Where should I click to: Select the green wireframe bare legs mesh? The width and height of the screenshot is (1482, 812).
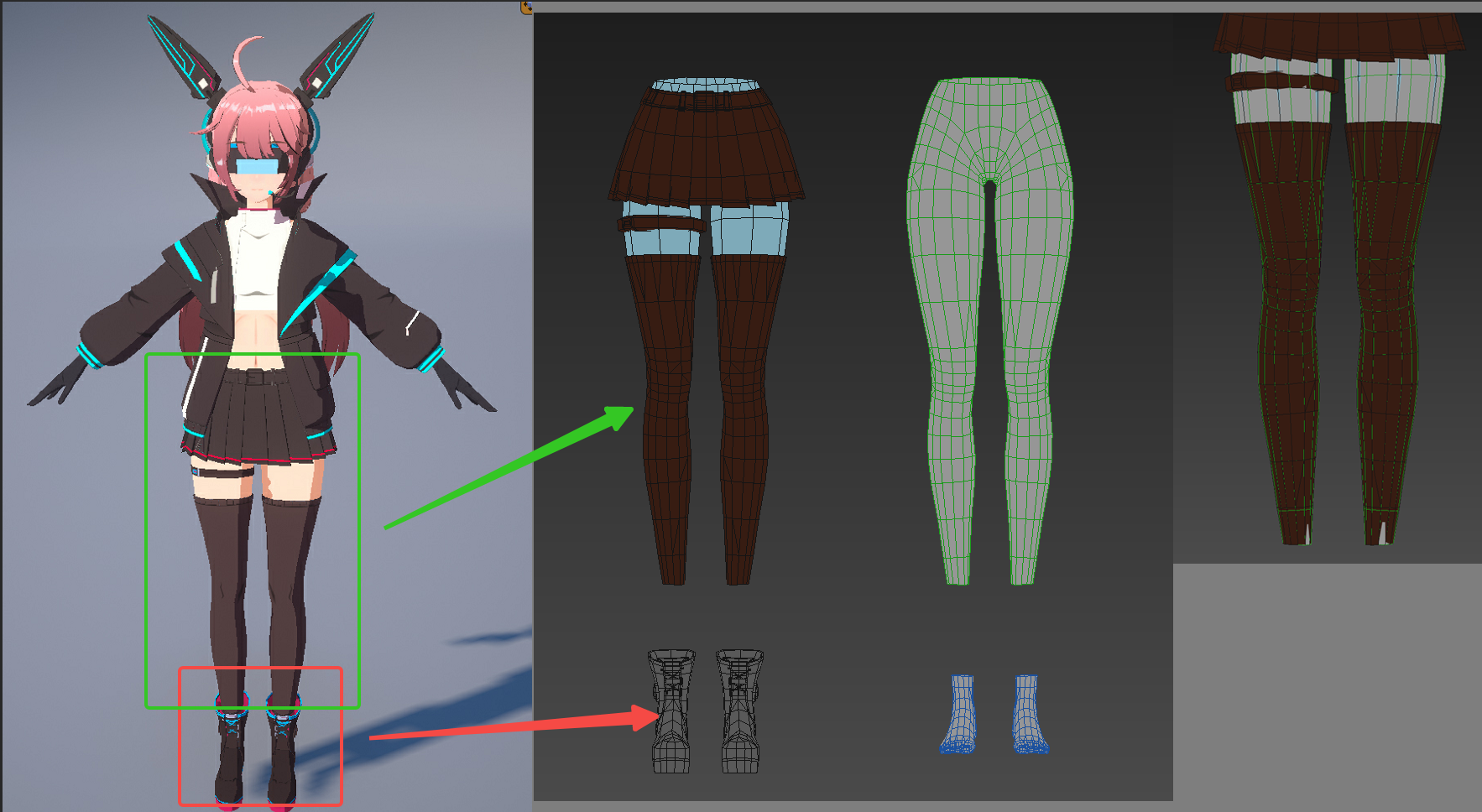click(989, 331)
